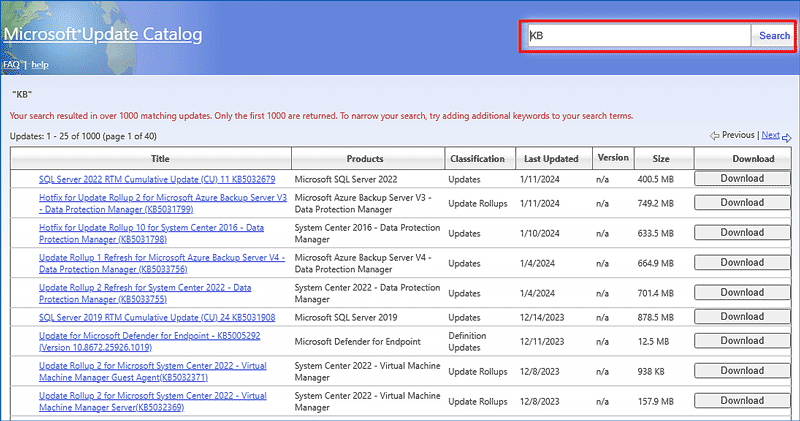800x421 pixels.
Task: Sort by the Size column header
Action: point(661,159)
